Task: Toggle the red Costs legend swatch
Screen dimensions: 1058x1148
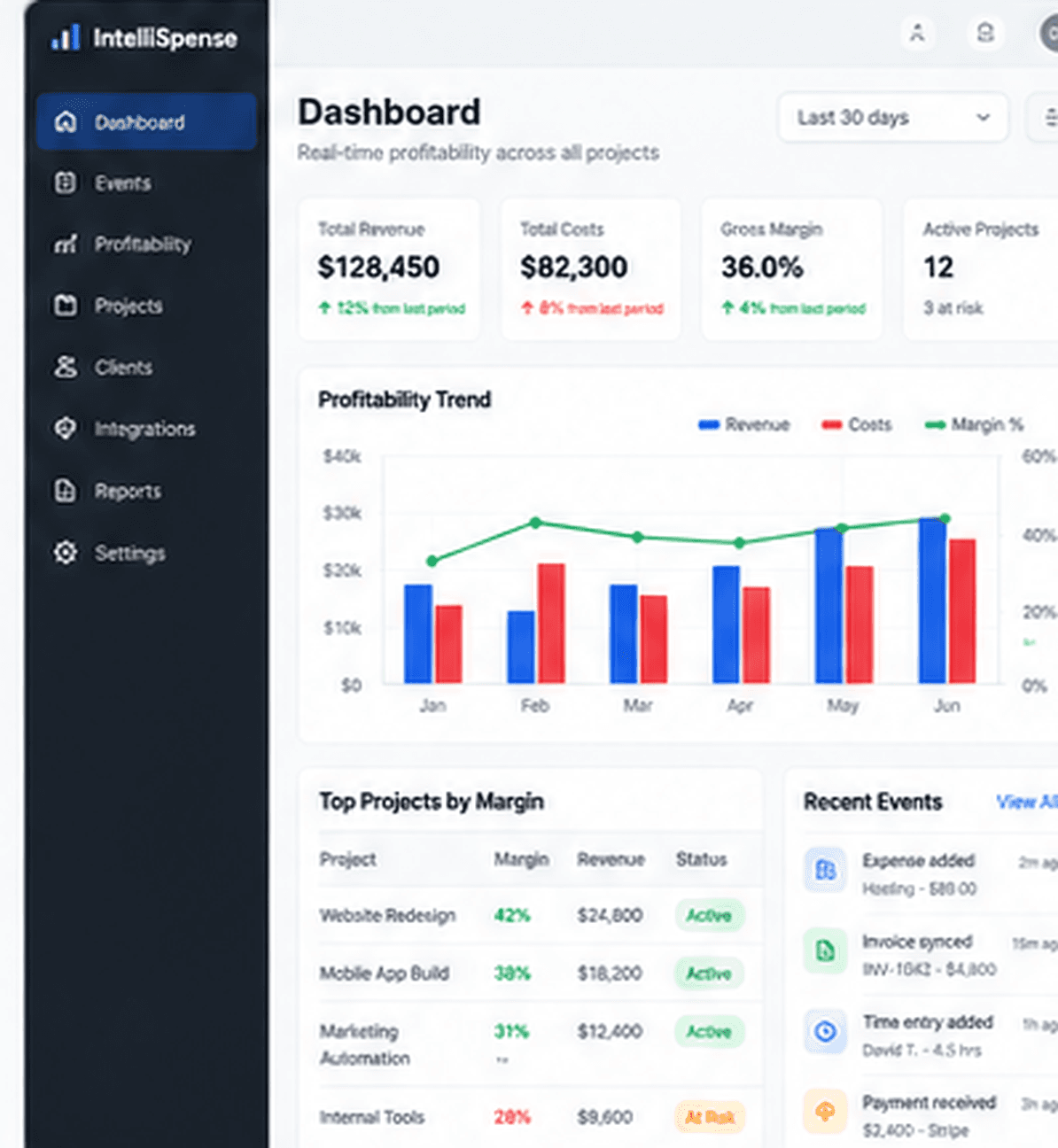Action: [x=831, y=425]
